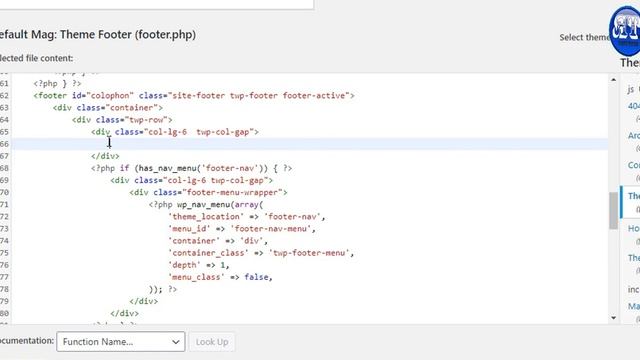
Task: Click the closing </div> on line 67
Action: coord(105,156)
